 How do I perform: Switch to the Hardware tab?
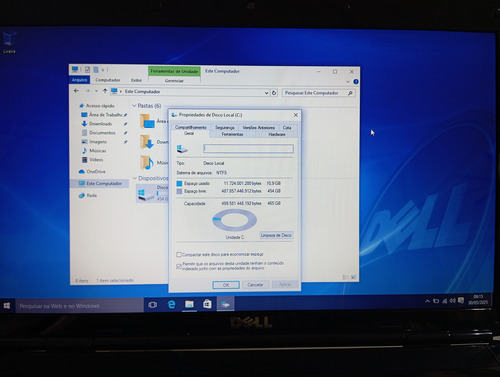coord(277,134)
